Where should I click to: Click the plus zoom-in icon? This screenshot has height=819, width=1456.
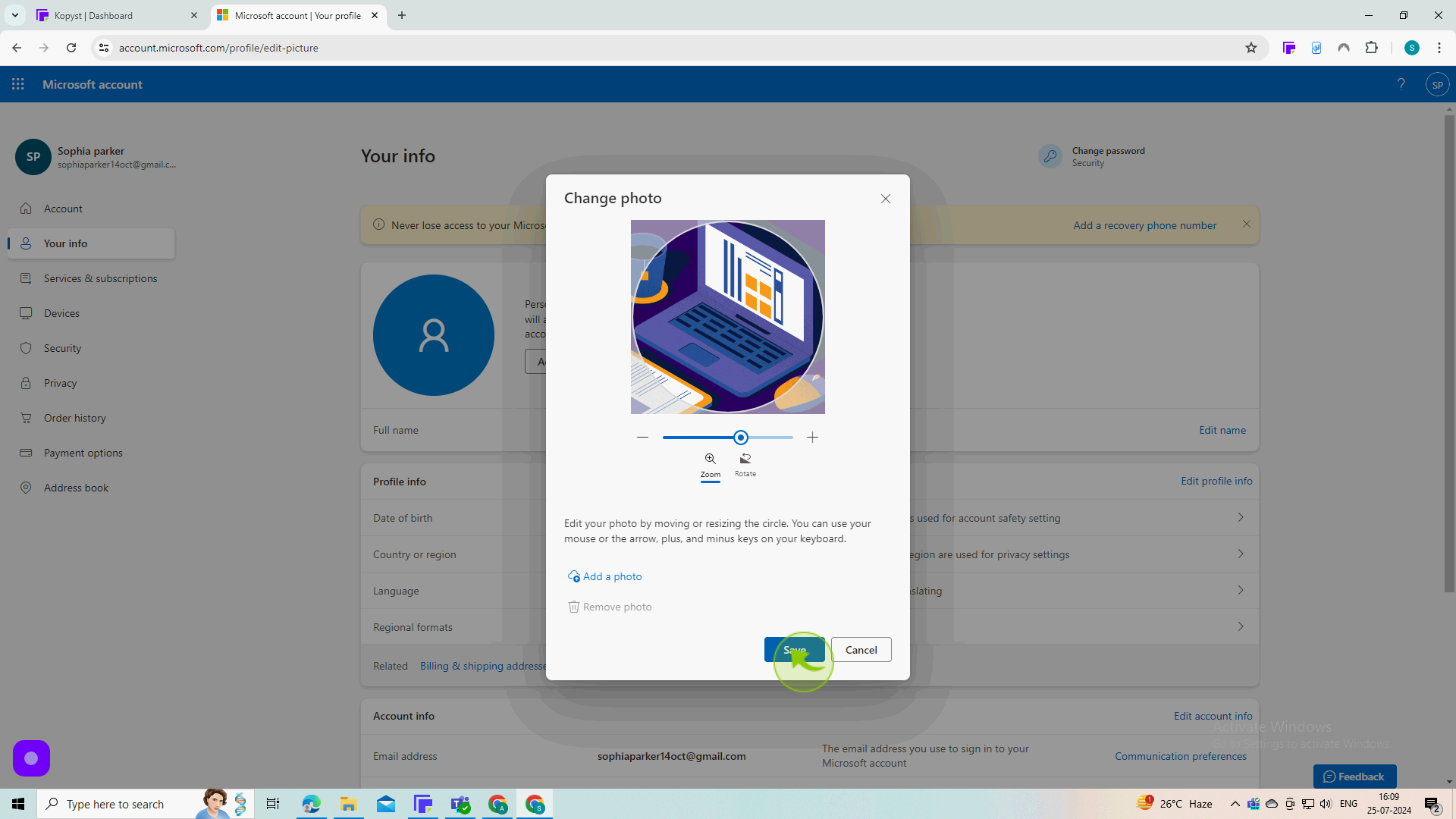(x=812, y=438)
